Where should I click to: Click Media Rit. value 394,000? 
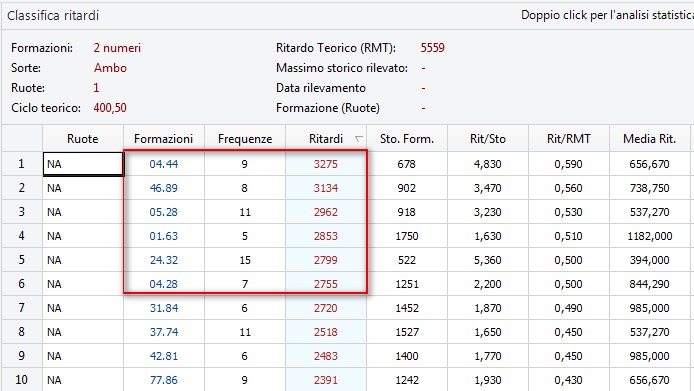coord(649,260)
